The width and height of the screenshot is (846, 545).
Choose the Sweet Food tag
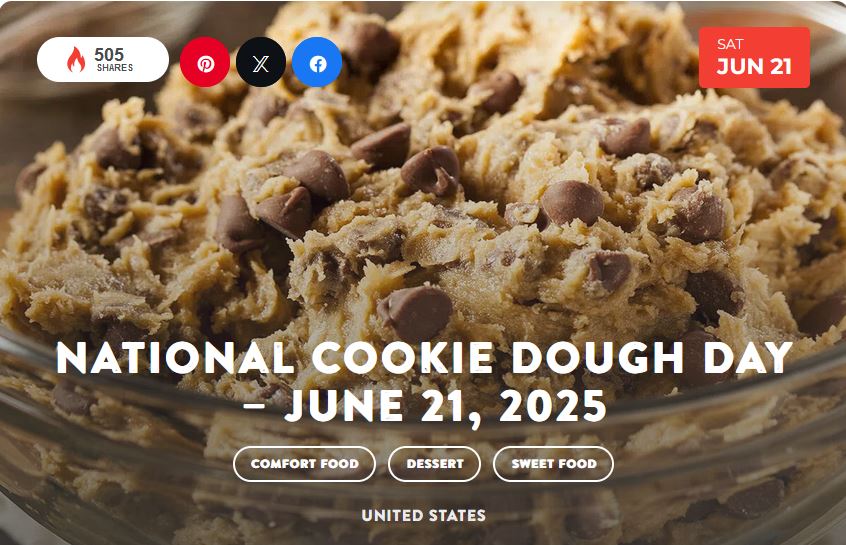pos(554,464)
